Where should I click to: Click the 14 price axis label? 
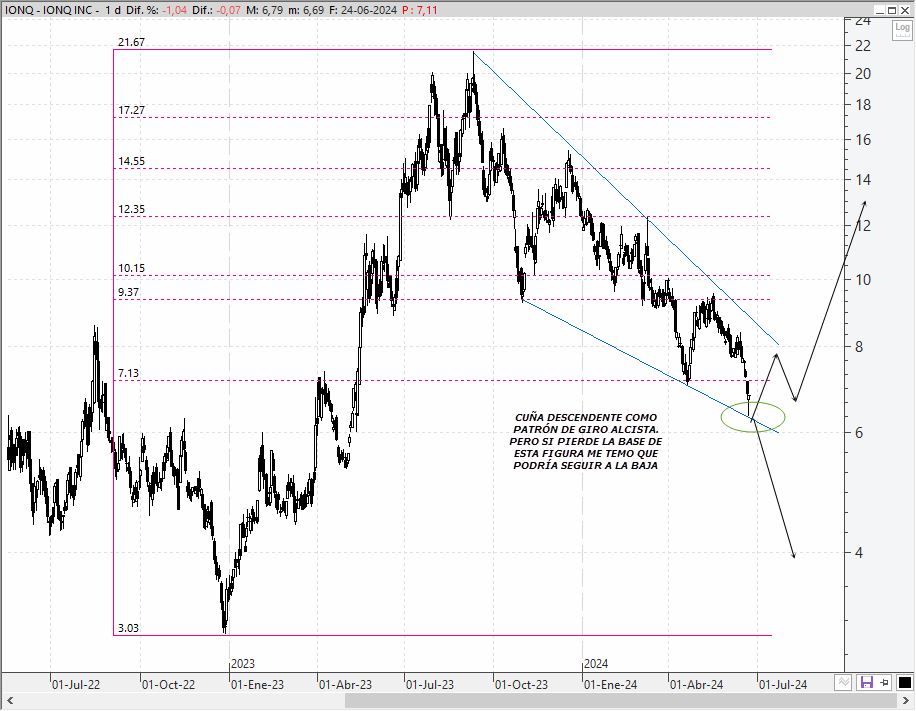click(862, 180)
